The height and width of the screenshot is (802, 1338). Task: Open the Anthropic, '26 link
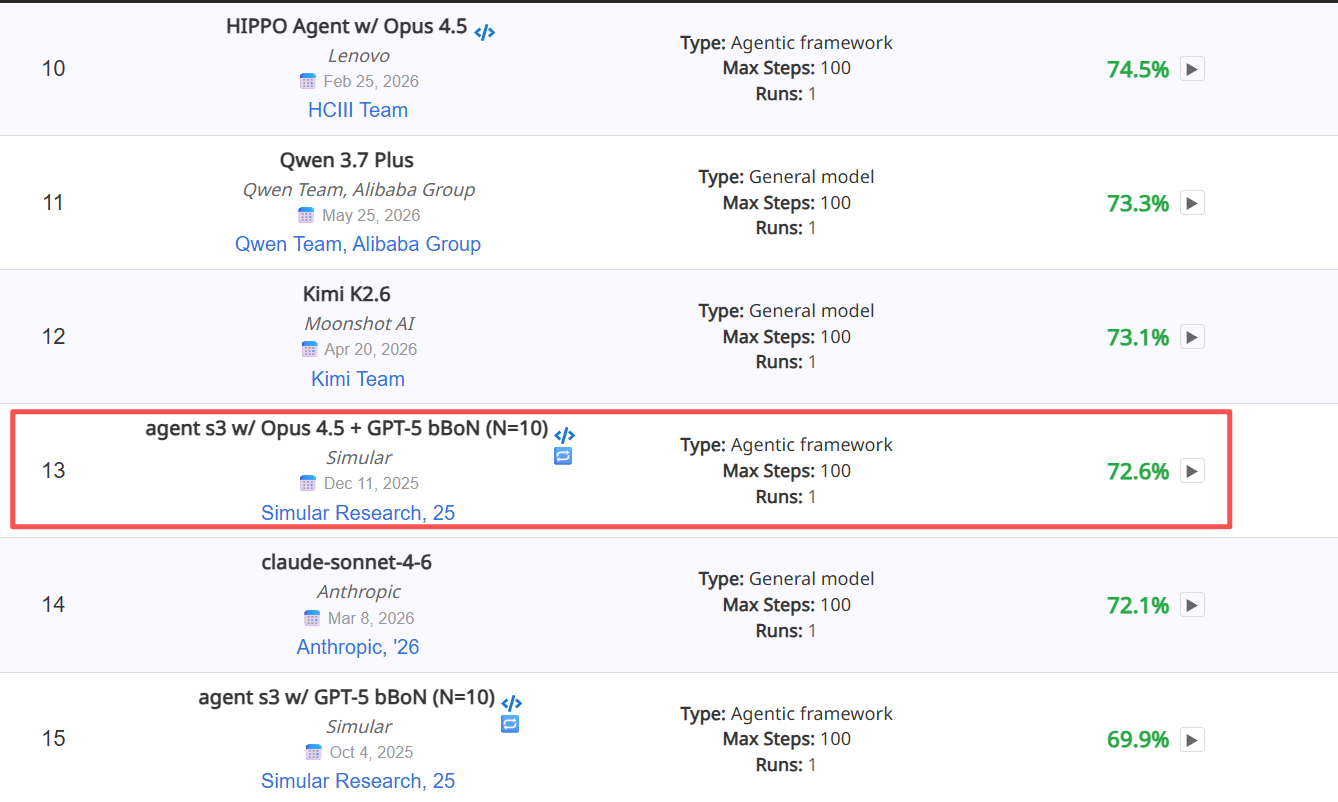(358, 647)
